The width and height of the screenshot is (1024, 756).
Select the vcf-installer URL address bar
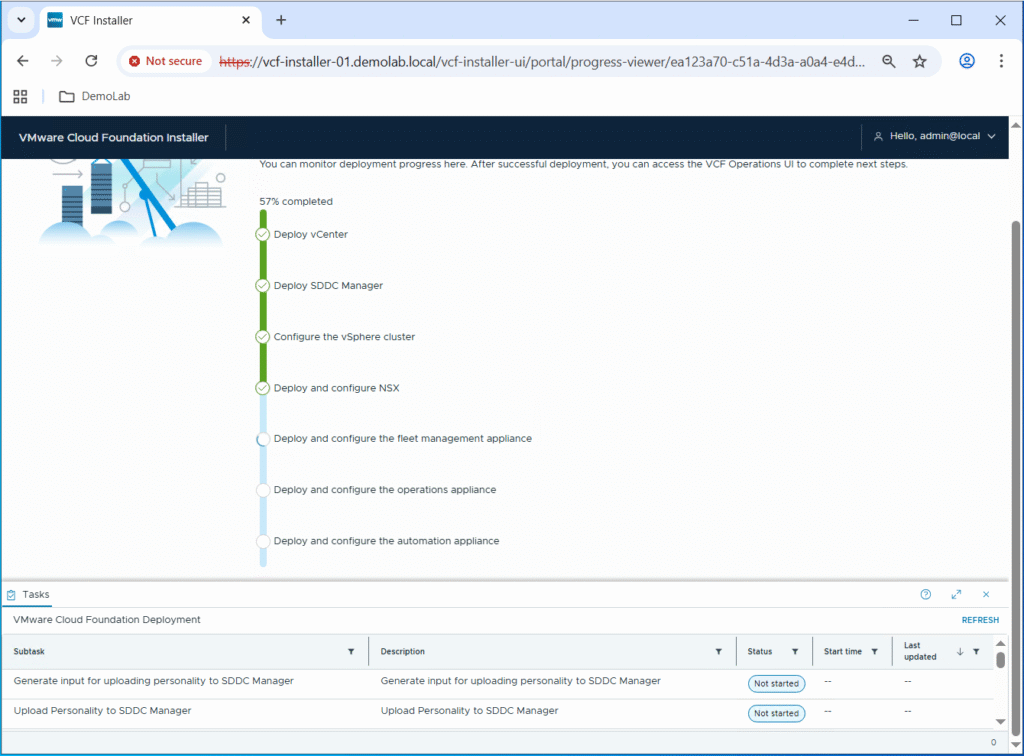tap(542, 61)
